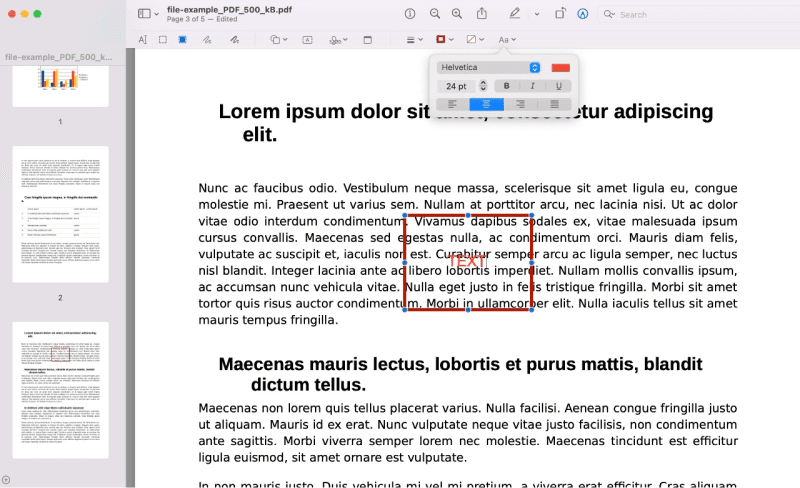The height and width of the screenshot is (488, 800).
Task: Click the file-example_PDF_500_kB.pdf window title
Action: coord(230,9)
